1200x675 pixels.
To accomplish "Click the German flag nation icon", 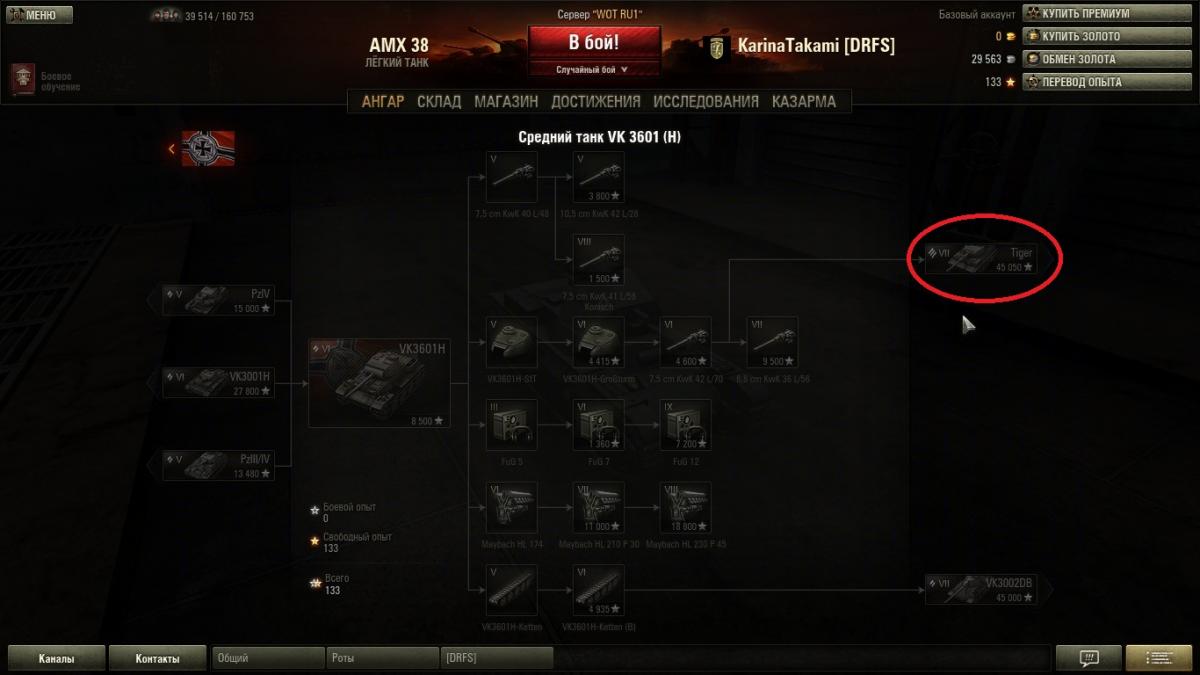I will pyautogui.click(x=208, y=148).
